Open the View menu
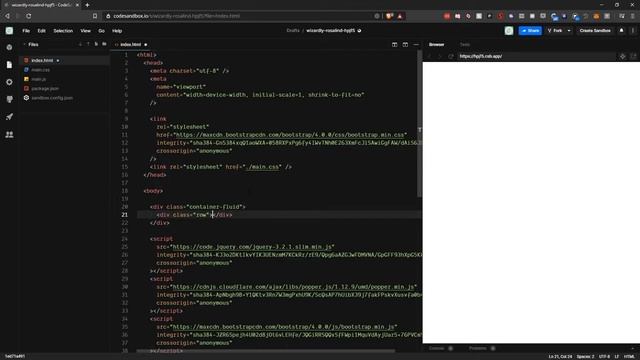The width and height of the screenshot is (640, 360). [85, 31]
